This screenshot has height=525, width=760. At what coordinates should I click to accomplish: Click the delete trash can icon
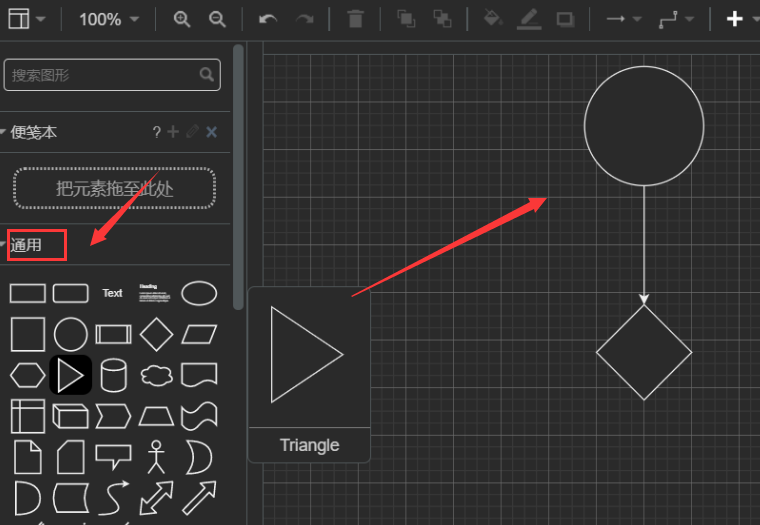point(355,19)
